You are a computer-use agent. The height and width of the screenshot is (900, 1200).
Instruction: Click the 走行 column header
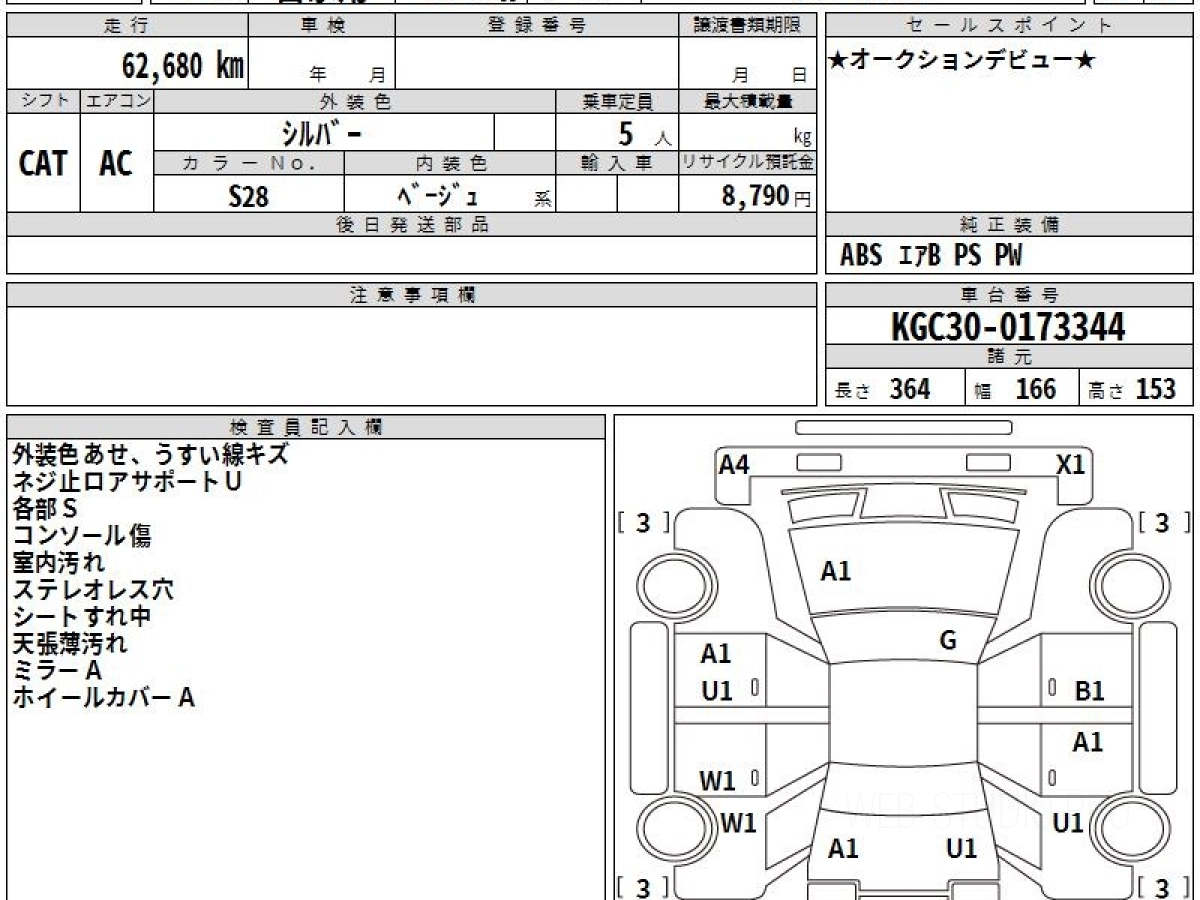[x=127, y=26]
